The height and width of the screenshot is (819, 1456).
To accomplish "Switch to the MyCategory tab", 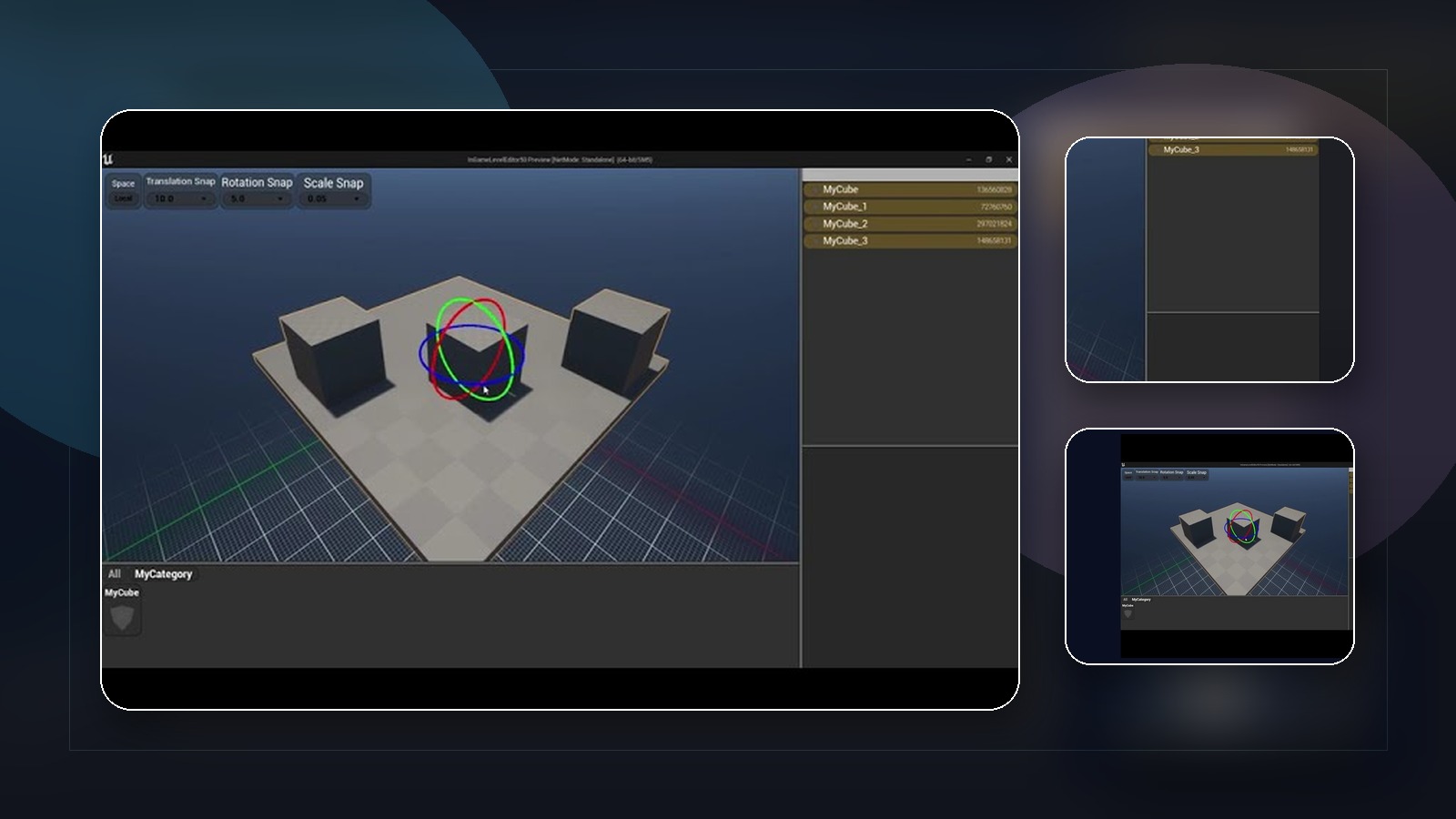I will point(164,575).
